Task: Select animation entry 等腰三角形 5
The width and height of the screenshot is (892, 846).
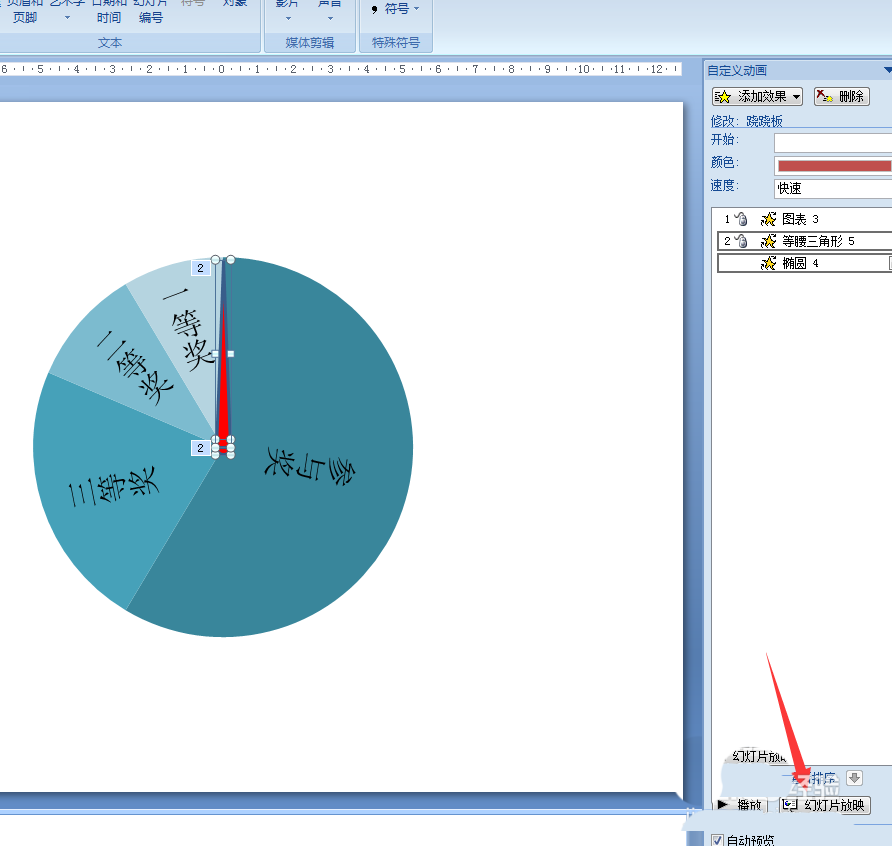Action: click(x=803, y=241)
